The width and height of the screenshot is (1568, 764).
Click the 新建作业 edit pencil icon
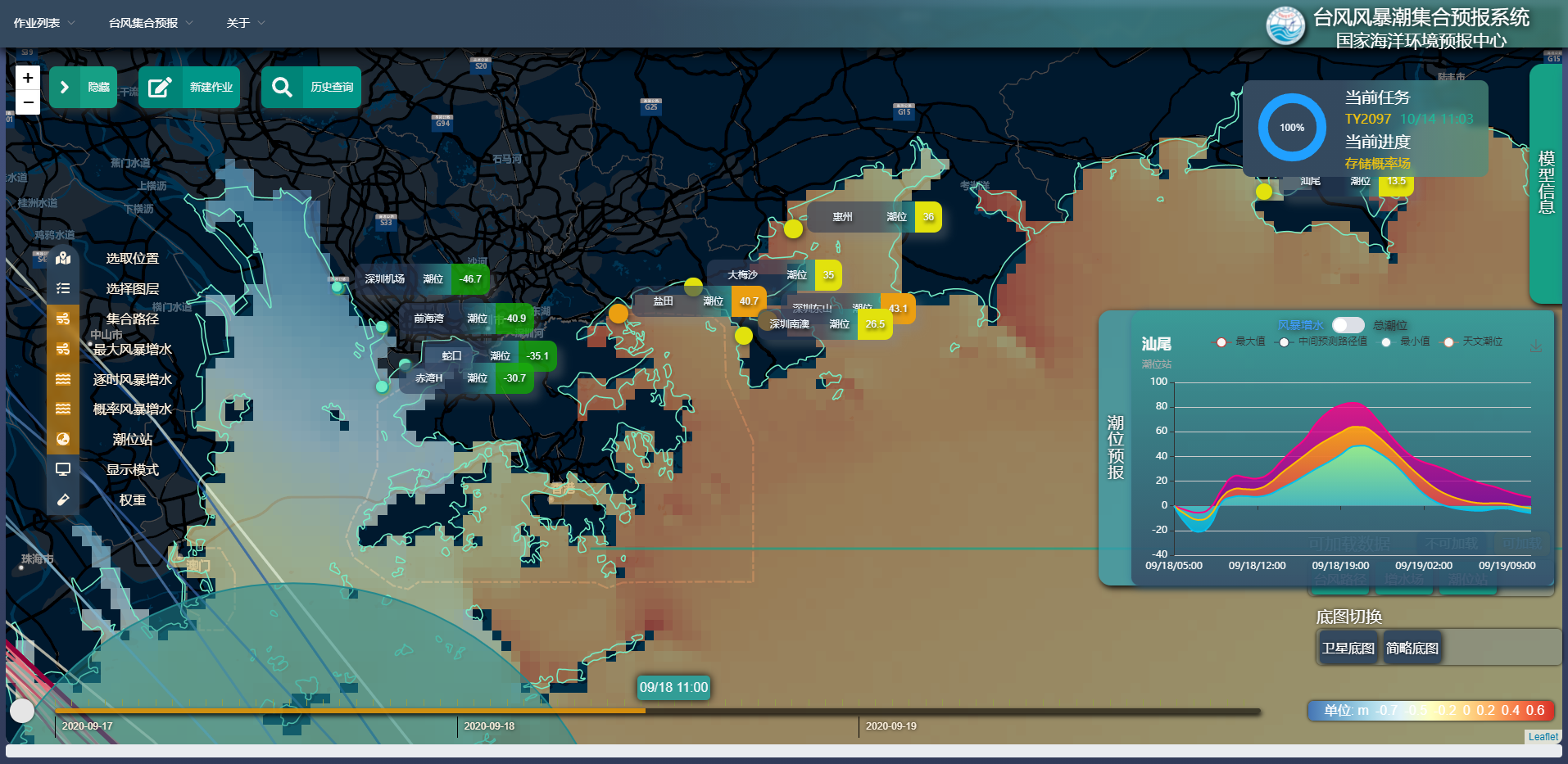click(160, 87)
